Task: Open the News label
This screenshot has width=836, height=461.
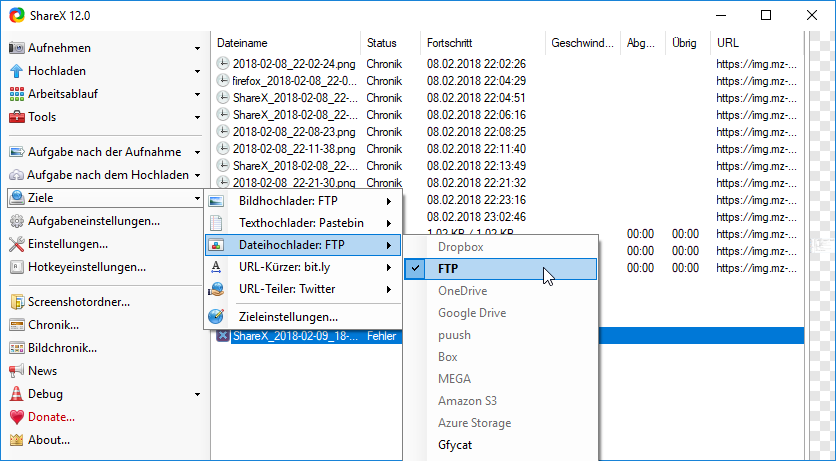Action: point(43,371)
